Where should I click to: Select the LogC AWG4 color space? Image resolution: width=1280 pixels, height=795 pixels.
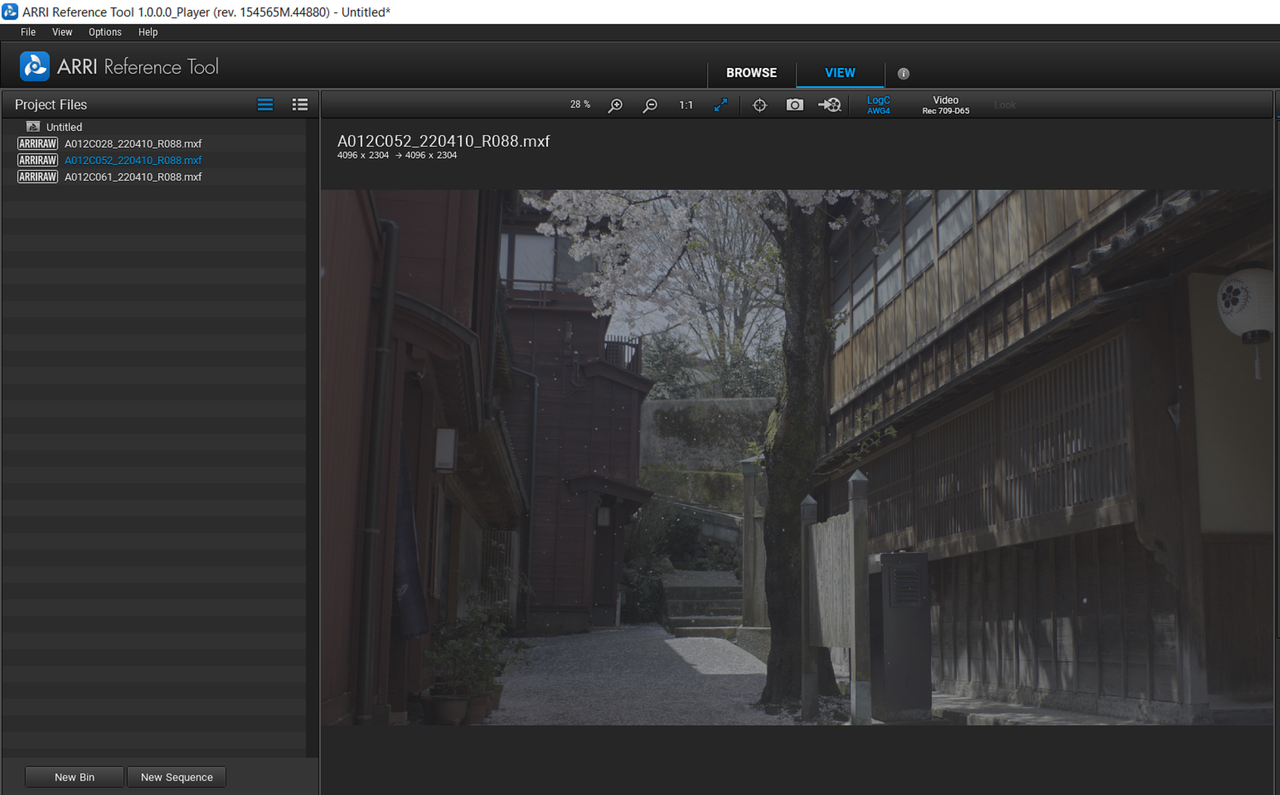tap(878, 105)
